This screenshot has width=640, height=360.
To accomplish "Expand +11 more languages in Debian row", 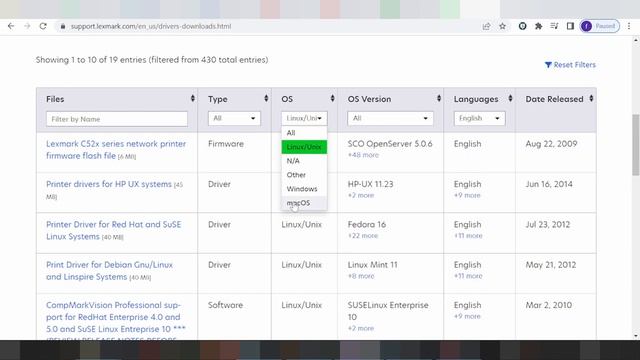I will [x=468, y=276].
